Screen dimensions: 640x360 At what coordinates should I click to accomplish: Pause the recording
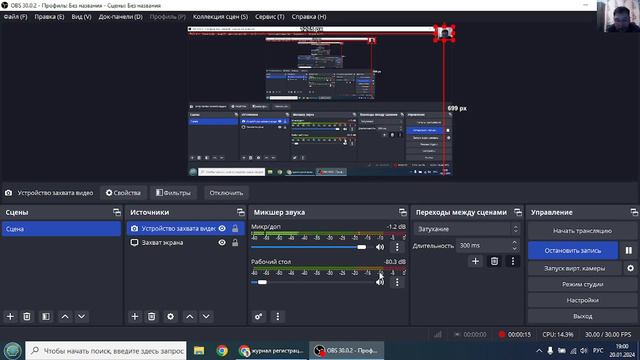tap(629, 251)
